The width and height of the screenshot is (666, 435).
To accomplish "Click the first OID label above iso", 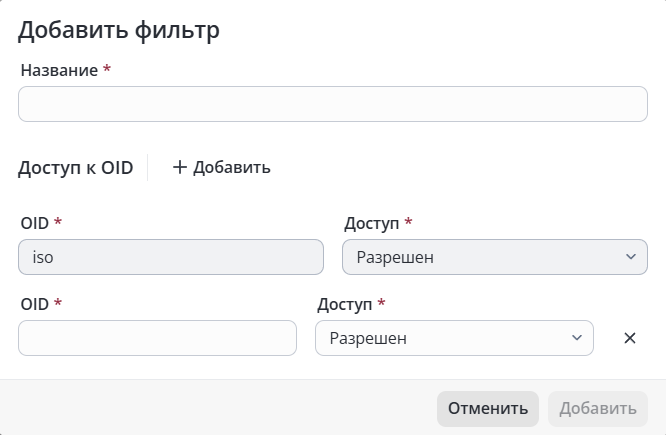I will click(x=35, y=223).
